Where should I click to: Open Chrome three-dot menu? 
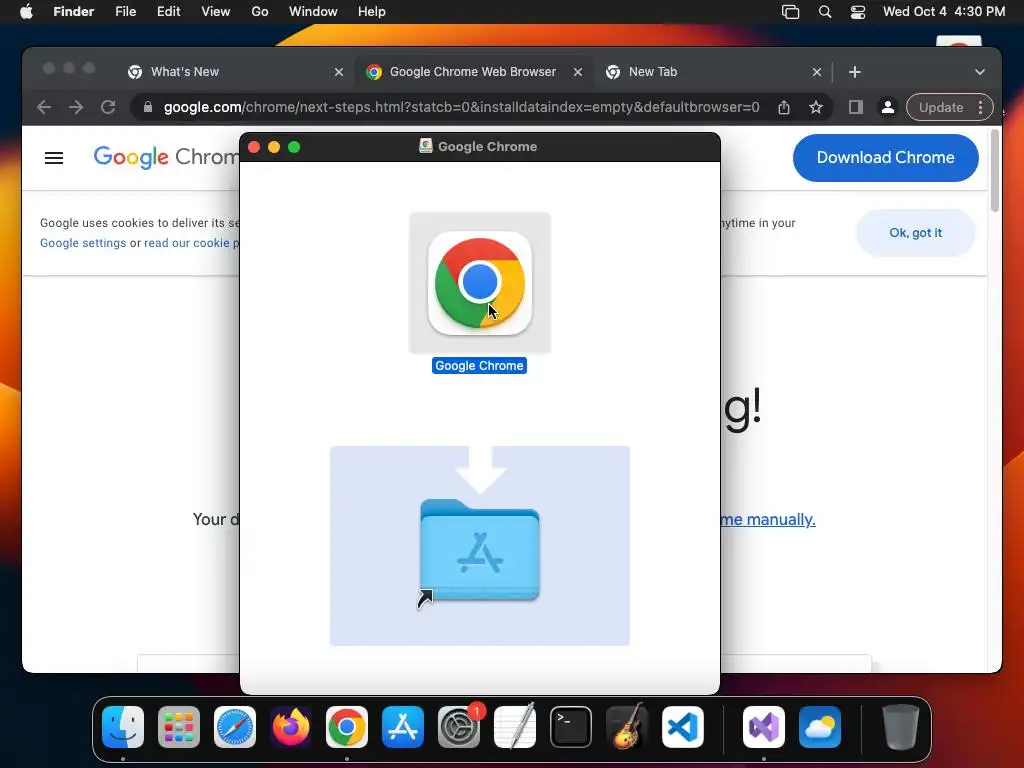(x=980, y=107)
